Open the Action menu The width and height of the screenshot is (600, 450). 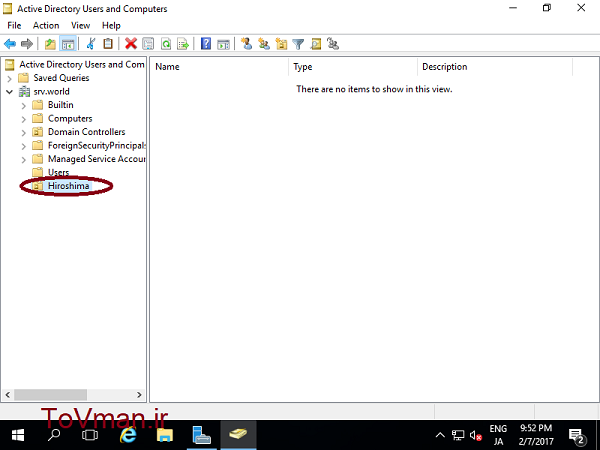pos(46,26)
